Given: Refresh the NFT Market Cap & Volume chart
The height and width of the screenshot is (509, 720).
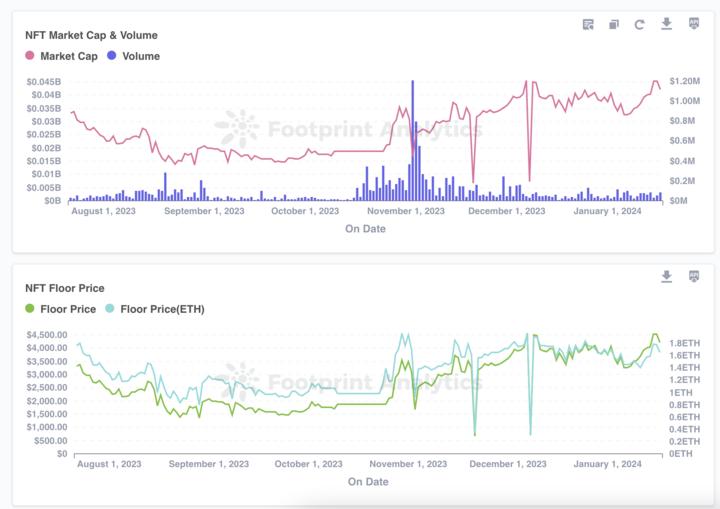Looking at the screenshot, I should [640, 24].
